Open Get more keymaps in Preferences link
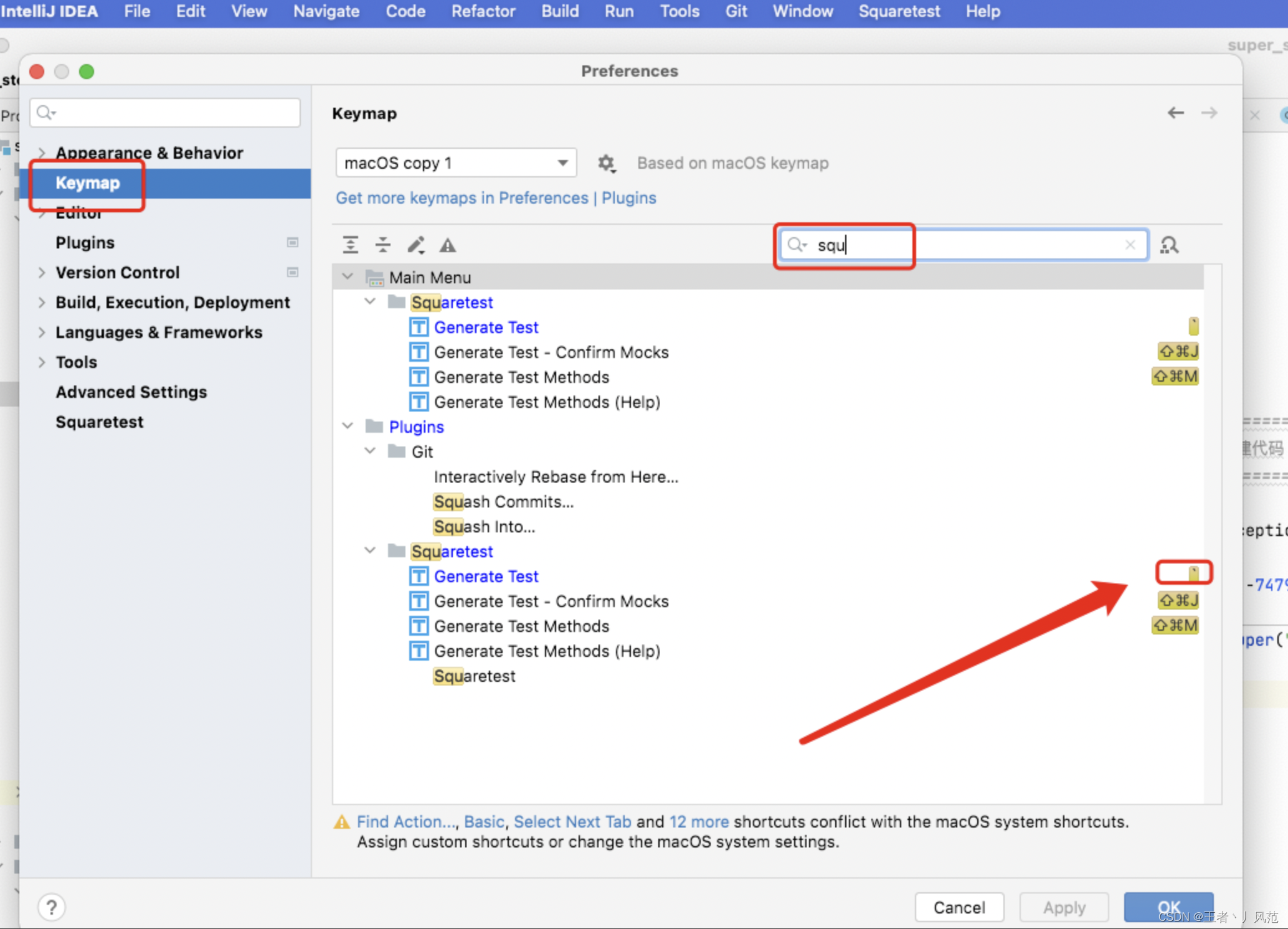1288x929 pixels. click(x=496, y=198)
